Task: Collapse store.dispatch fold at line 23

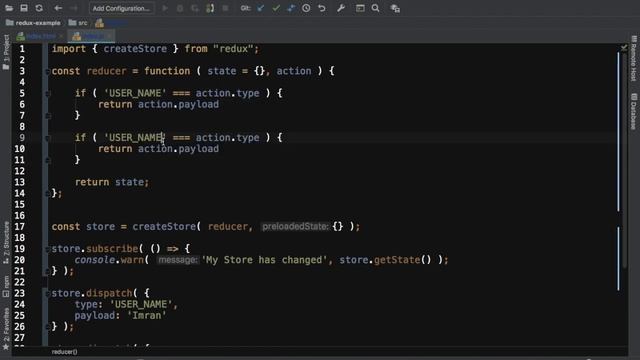Action: (47, 293)
